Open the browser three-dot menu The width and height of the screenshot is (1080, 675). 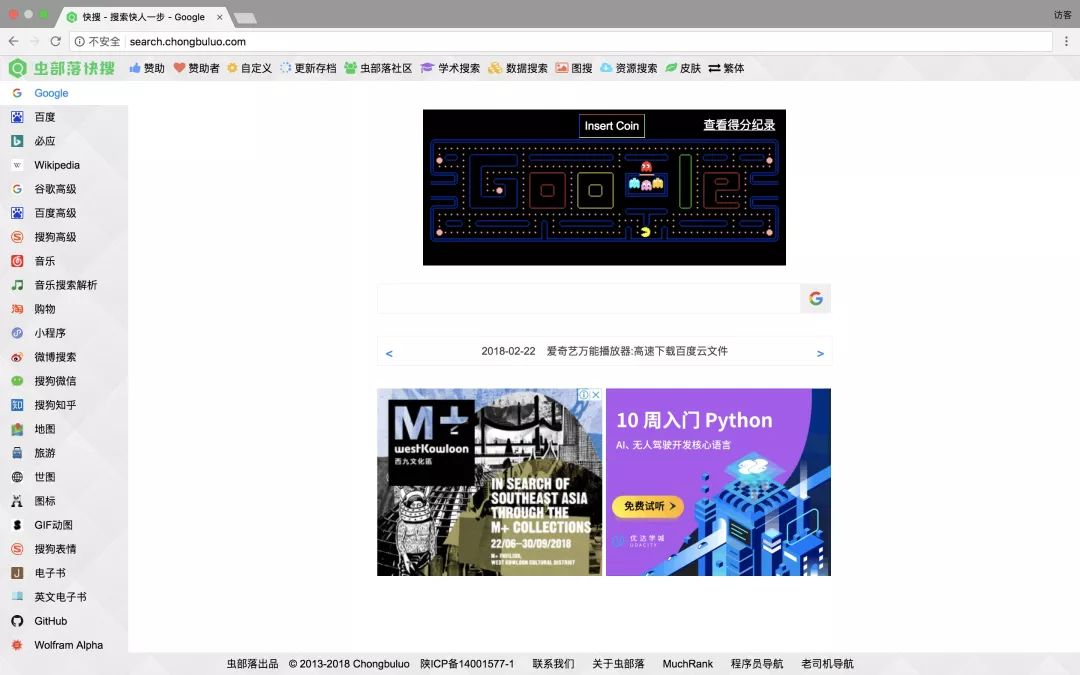pos(1066,41)
